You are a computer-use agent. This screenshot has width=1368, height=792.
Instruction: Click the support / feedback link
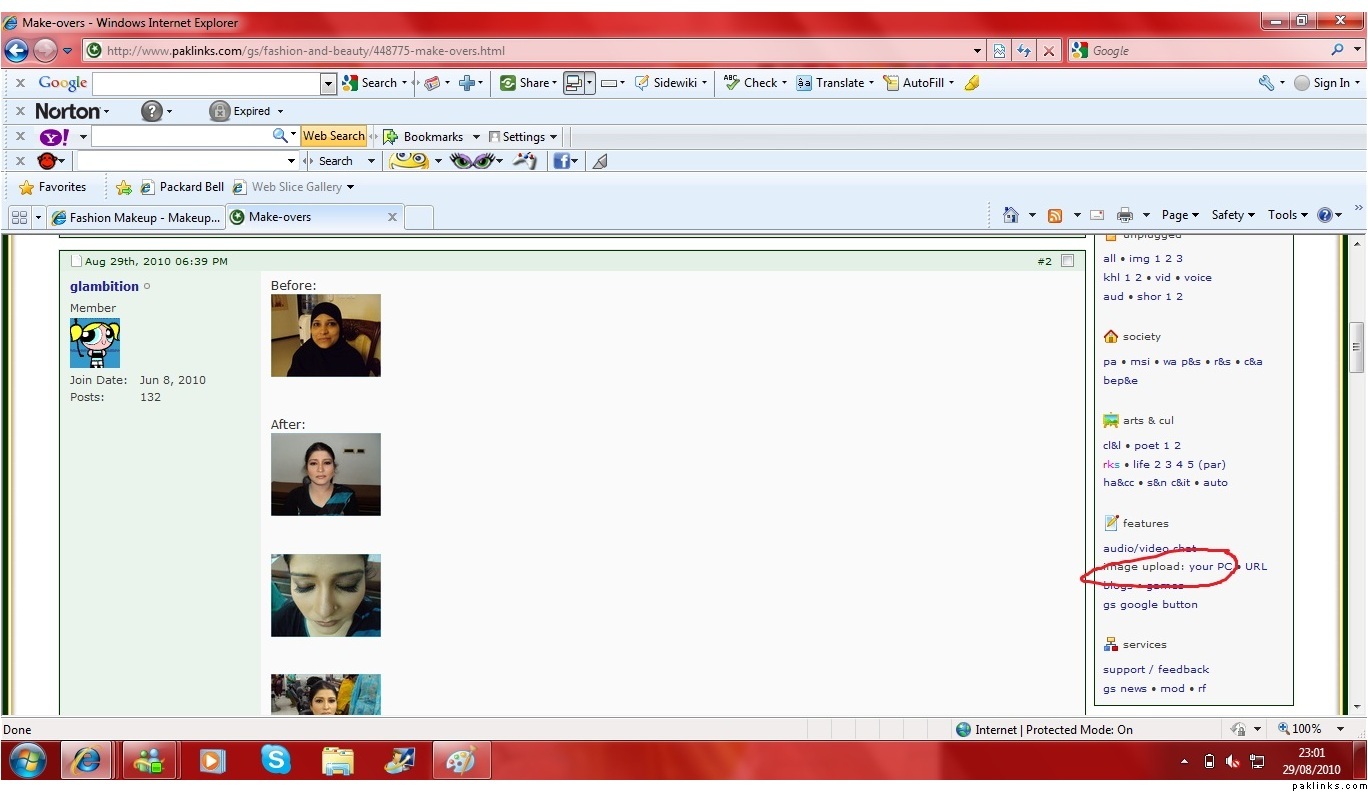[x=1156, y=670]
